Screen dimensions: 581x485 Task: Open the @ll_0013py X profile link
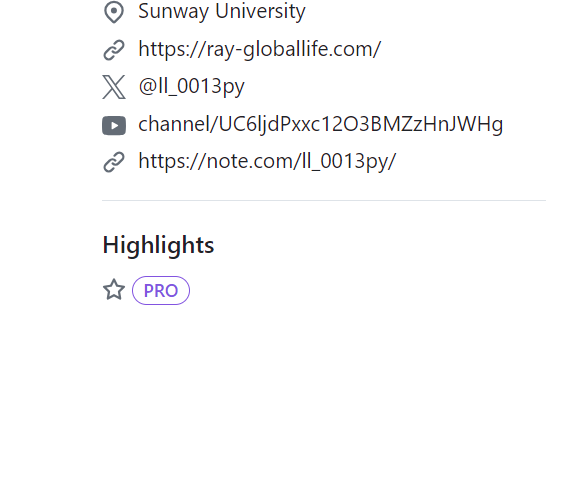click(191, 87)
